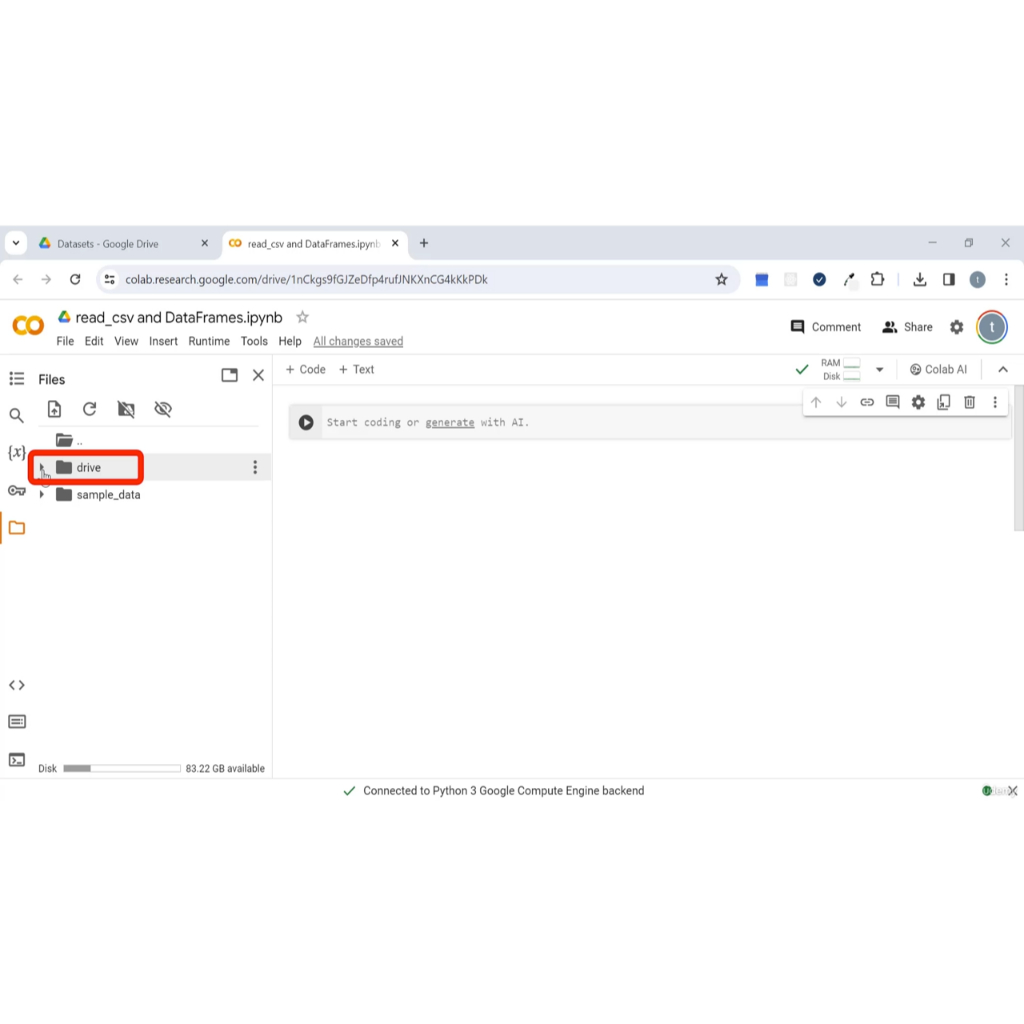
Task: Add a Text cell
Action: click(357, 370)
